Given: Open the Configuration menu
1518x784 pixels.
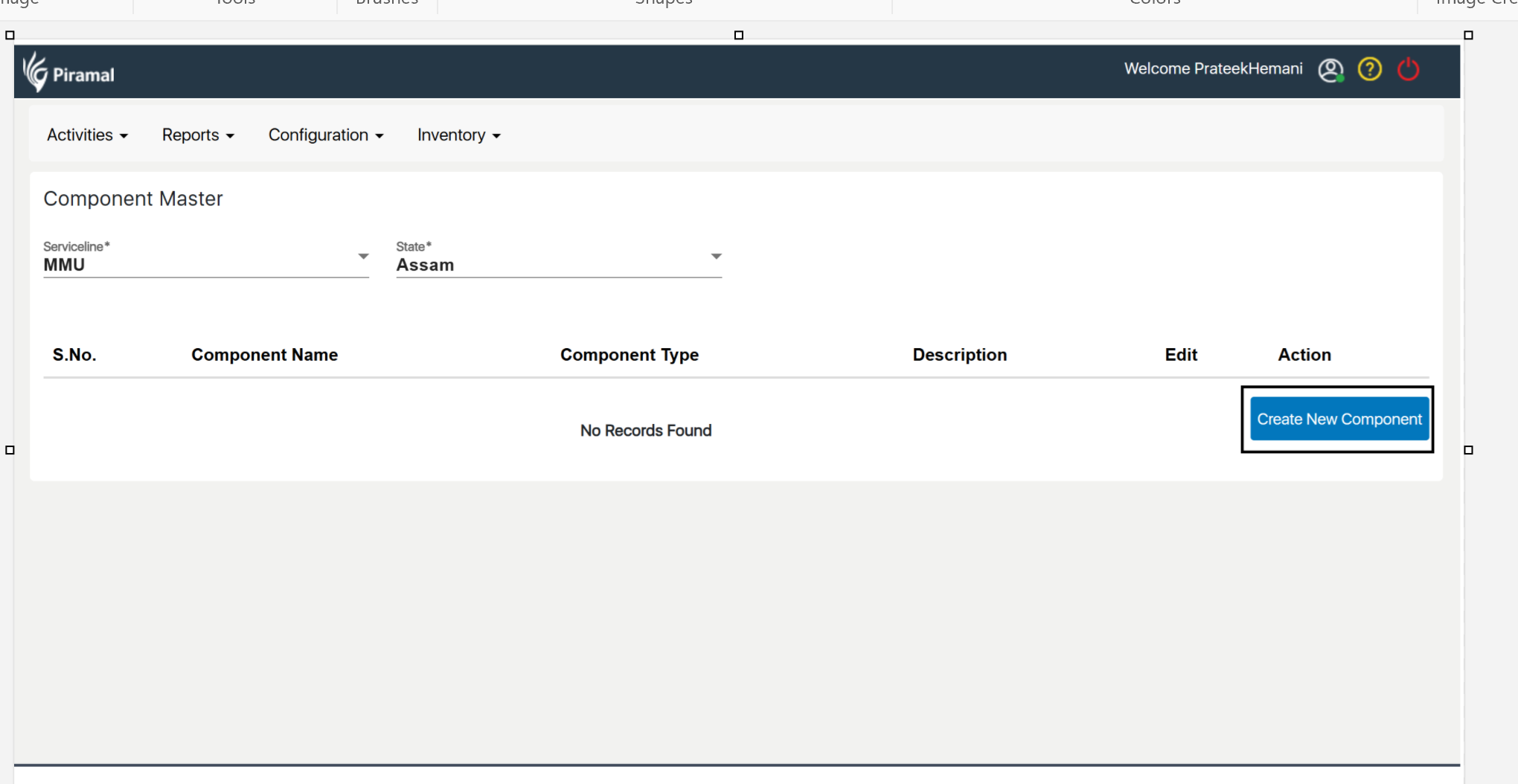Looking at the screenshot, I should [x=326, y=135].
